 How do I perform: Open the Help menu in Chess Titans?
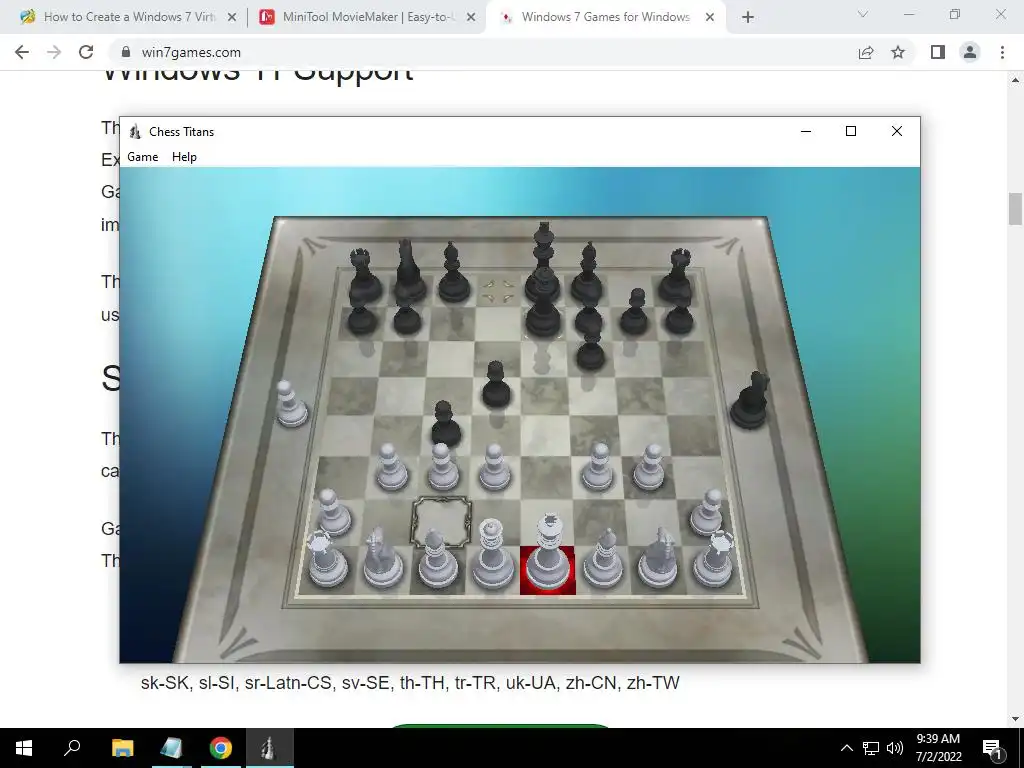coord(184,157)
